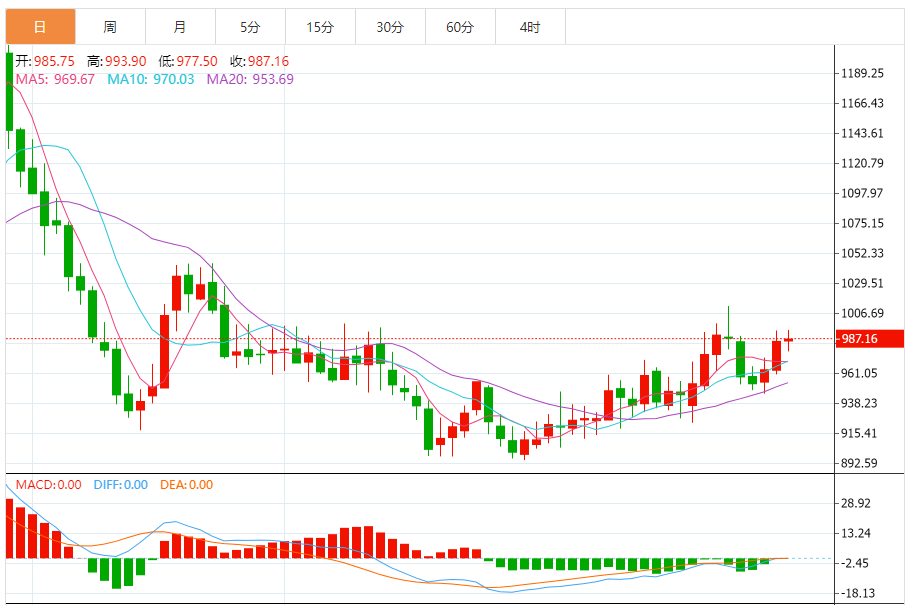Click the latest small red candlestick
The image size is (911, 605).
(x=788, y=340)
